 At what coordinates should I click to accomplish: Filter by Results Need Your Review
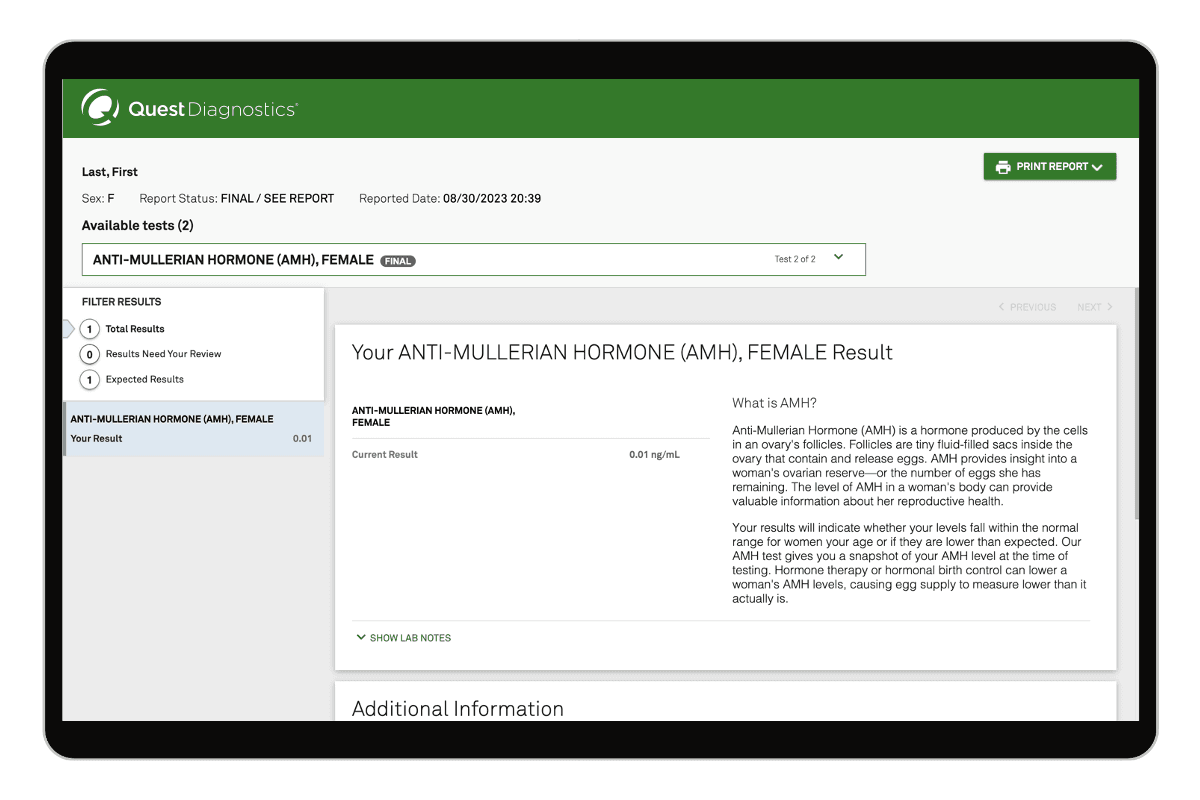click(x=163, y=354)
